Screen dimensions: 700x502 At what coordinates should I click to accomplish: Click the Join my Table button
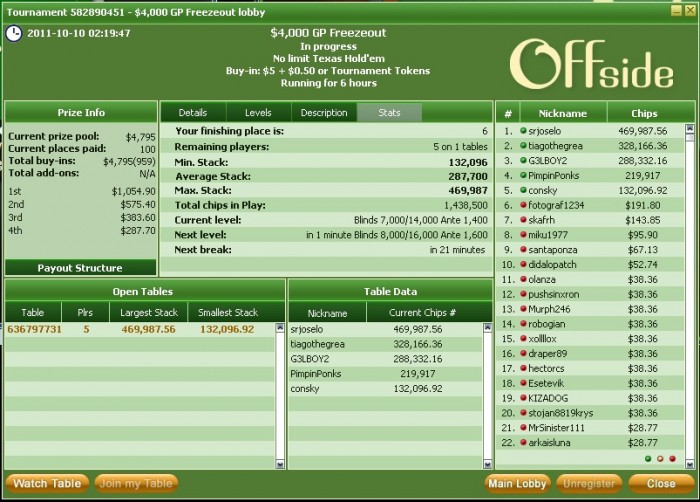tap(136, 484)
